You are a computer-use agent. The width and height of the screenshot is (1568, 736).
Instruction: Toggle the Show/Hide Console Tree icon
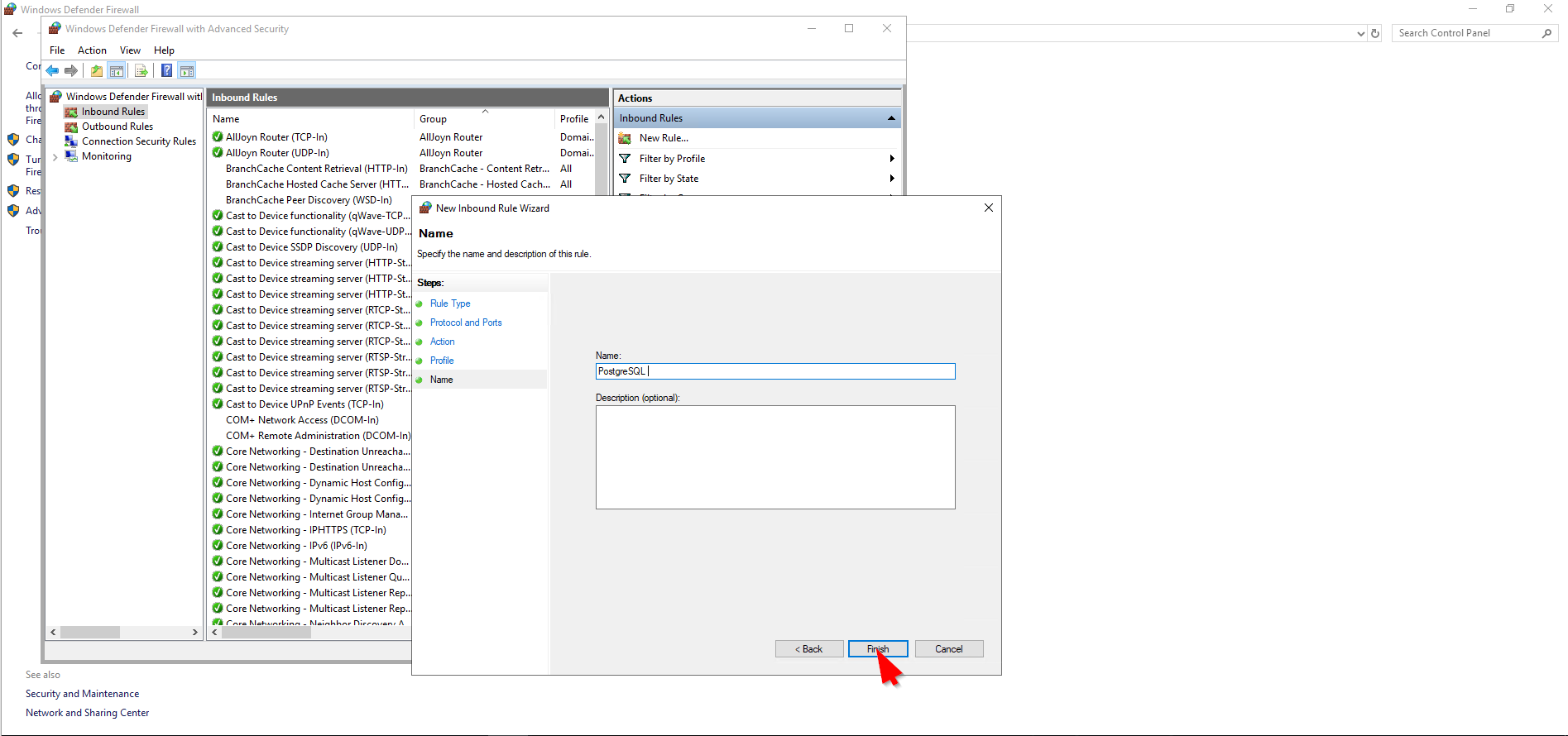[117, 71]
